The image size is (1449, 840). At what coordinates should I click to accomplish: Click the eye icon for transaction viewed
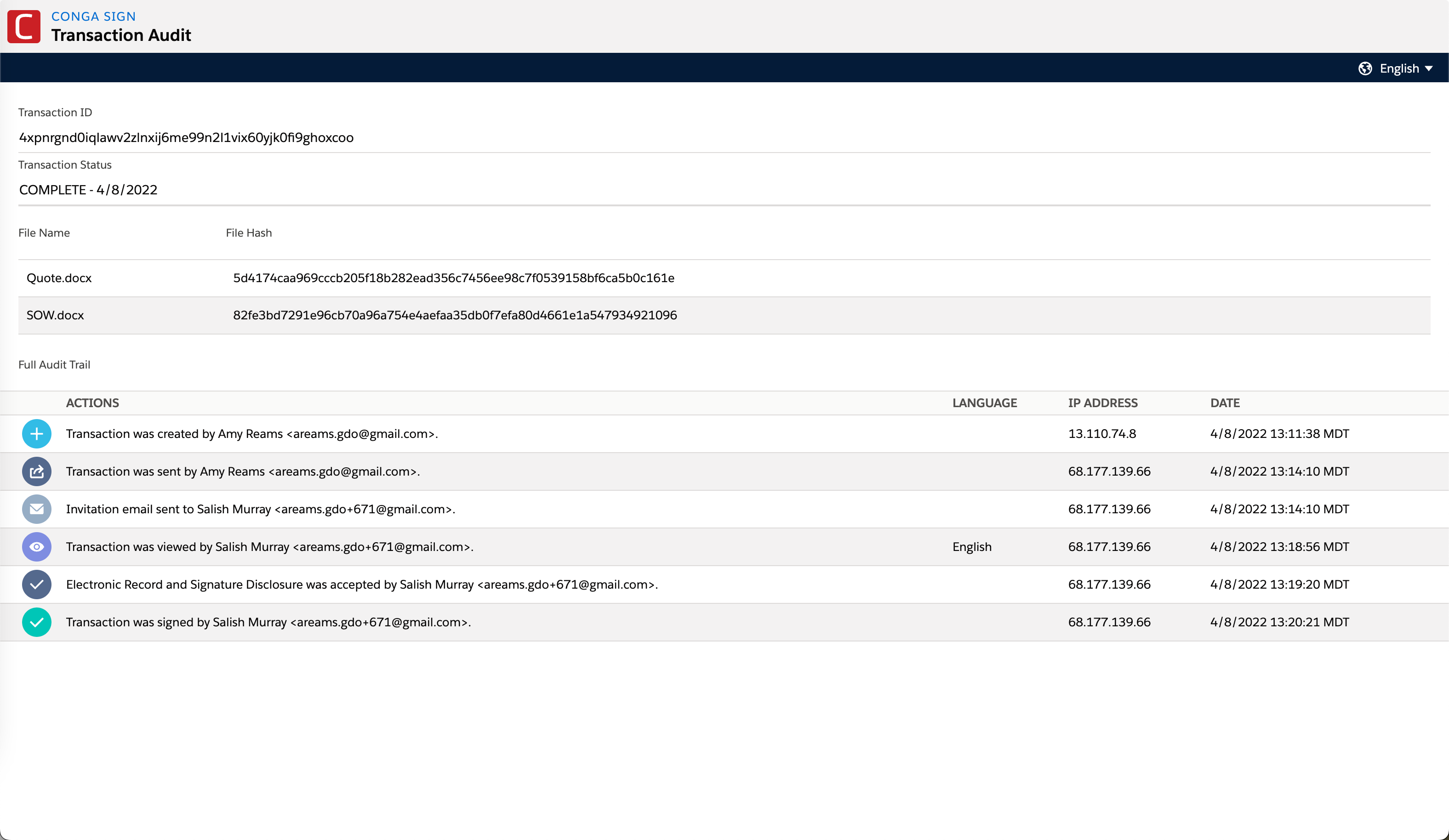click(36, 547)
